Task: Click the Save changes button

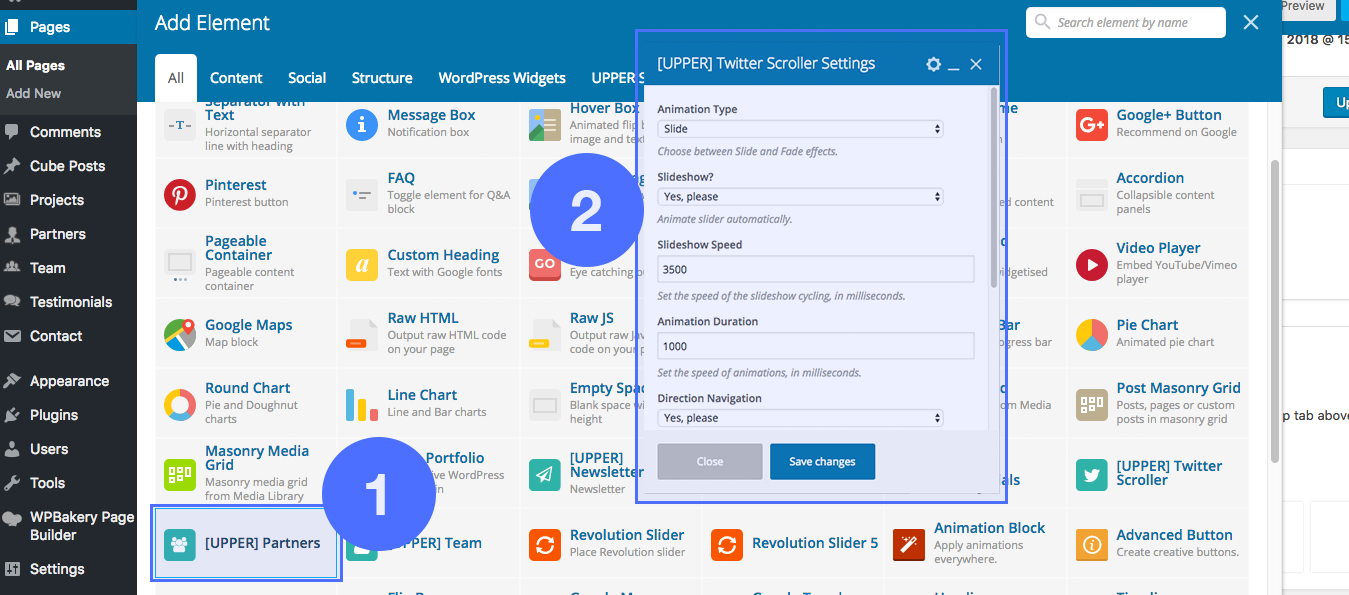Action: click(822, 462)
